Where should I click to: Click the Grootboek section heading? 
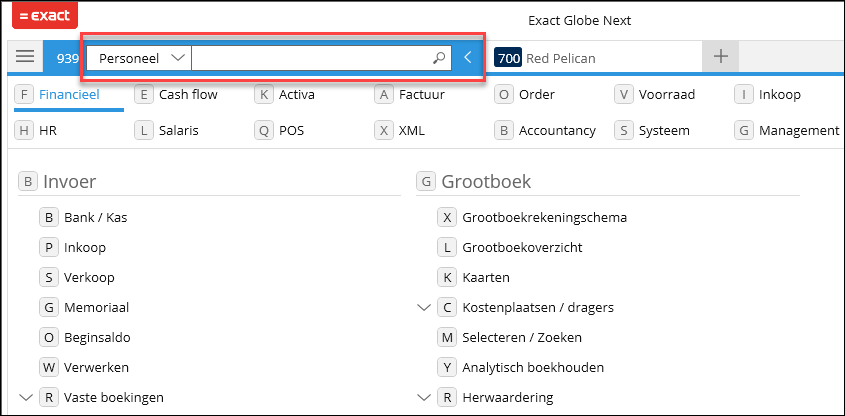(486, 182)
